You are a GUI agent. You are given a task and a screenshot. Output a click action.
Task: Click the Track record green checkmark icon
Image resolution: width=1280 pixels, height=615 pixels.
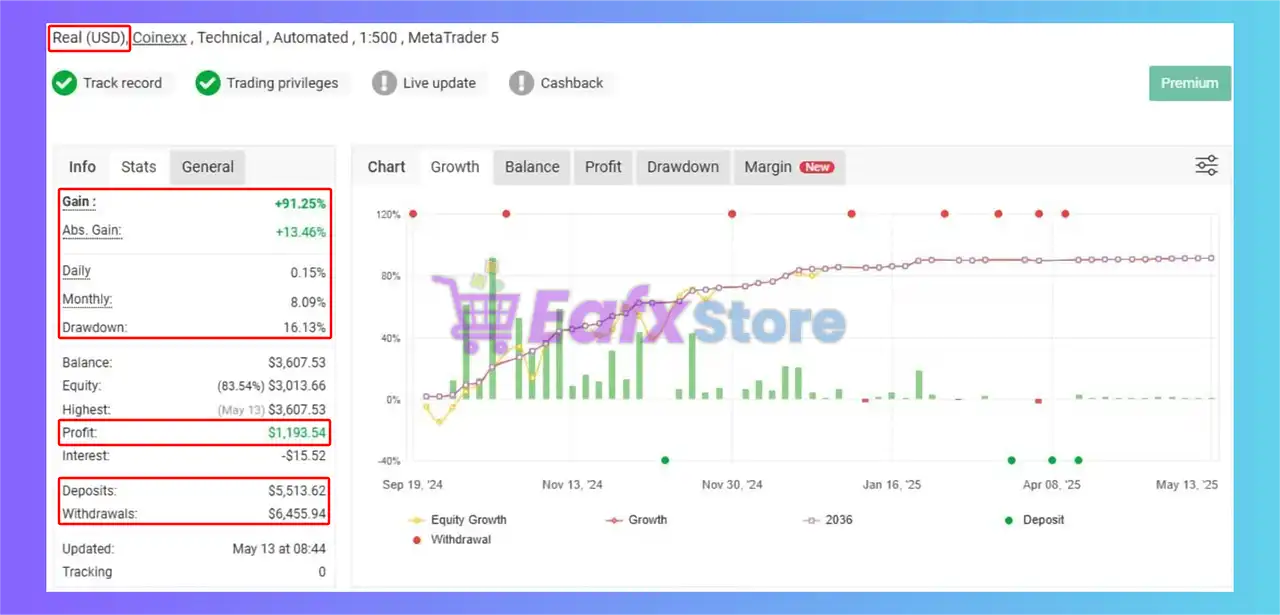(x=65, y=83)
